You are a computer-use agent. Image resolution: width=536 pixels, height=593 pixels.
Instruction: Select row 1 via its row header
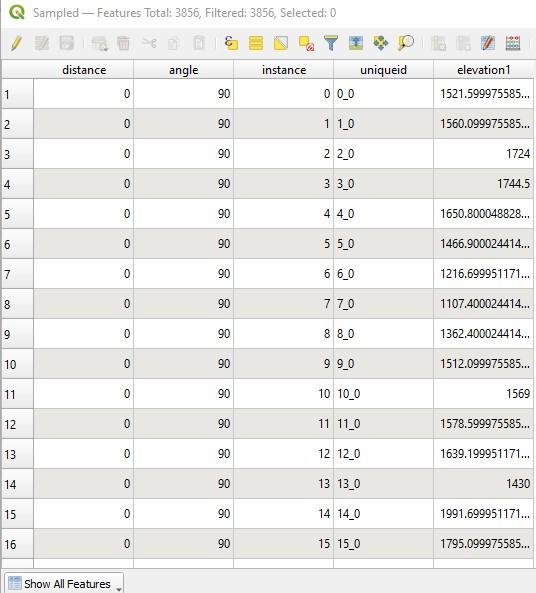(x=17, y=94)
